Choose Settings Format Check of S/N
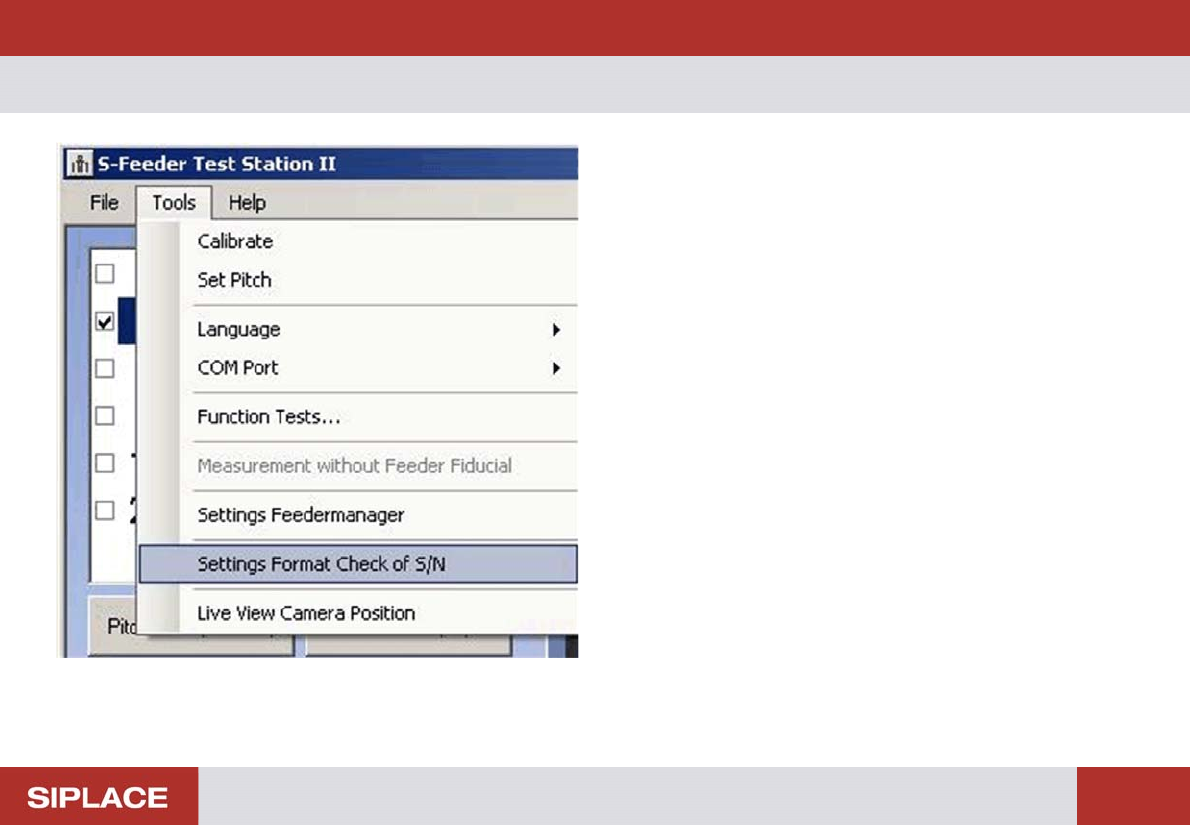This screenshot has height=825, width=1190. (x=357, y=564)
